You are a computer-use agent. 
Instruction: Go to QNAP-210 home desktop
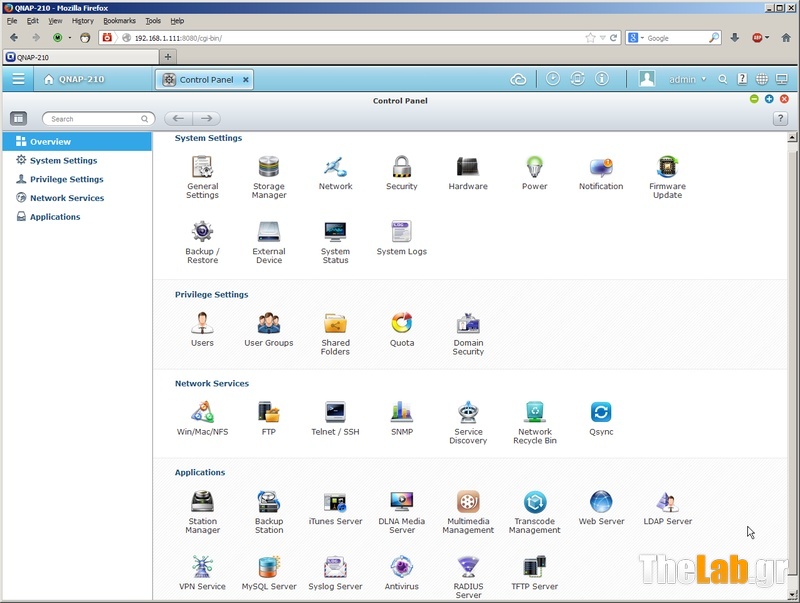(x=74, y=80)
